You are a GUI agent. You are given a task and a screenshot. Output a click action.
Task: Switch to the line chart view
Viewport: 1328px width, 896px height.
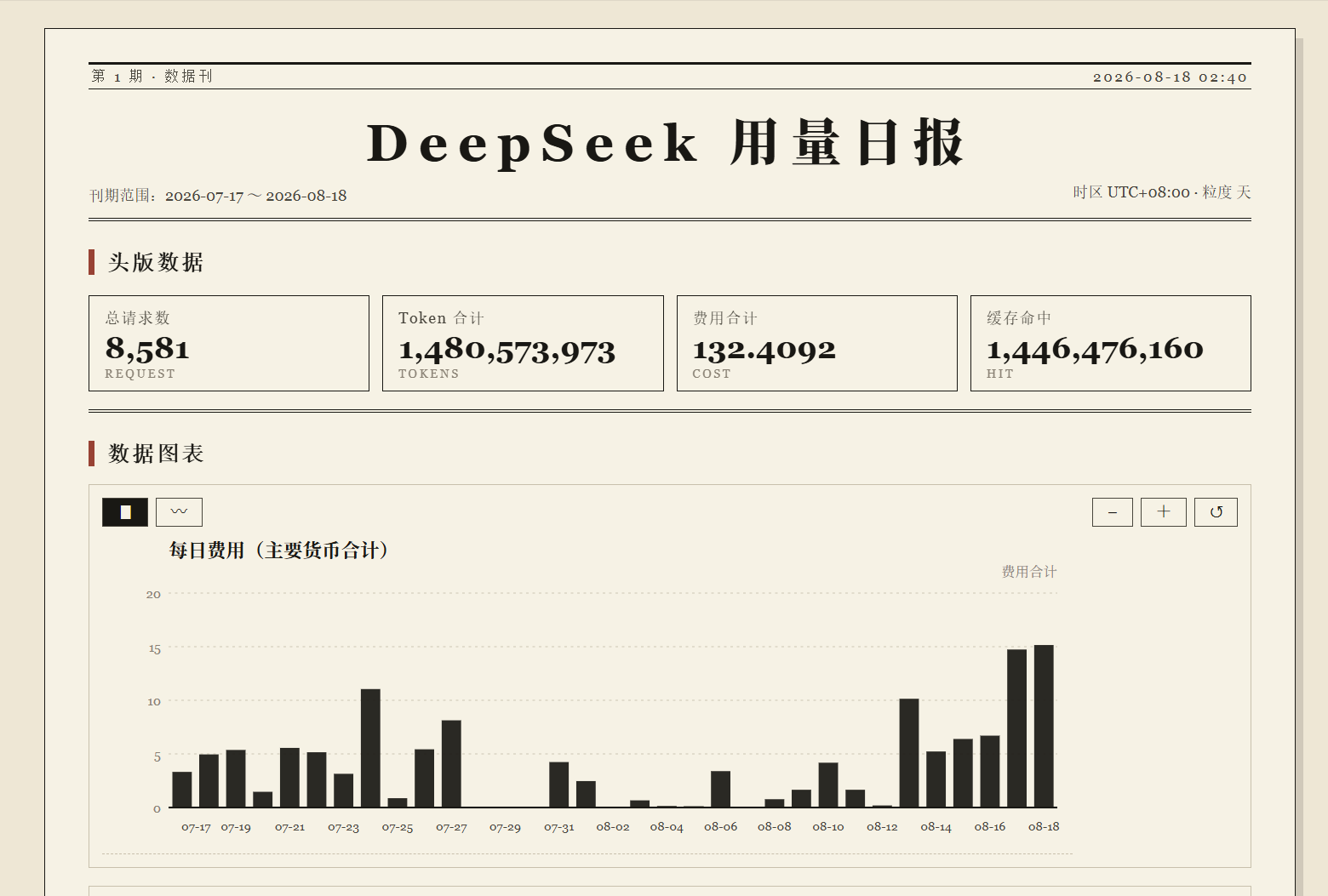[179, 512]
